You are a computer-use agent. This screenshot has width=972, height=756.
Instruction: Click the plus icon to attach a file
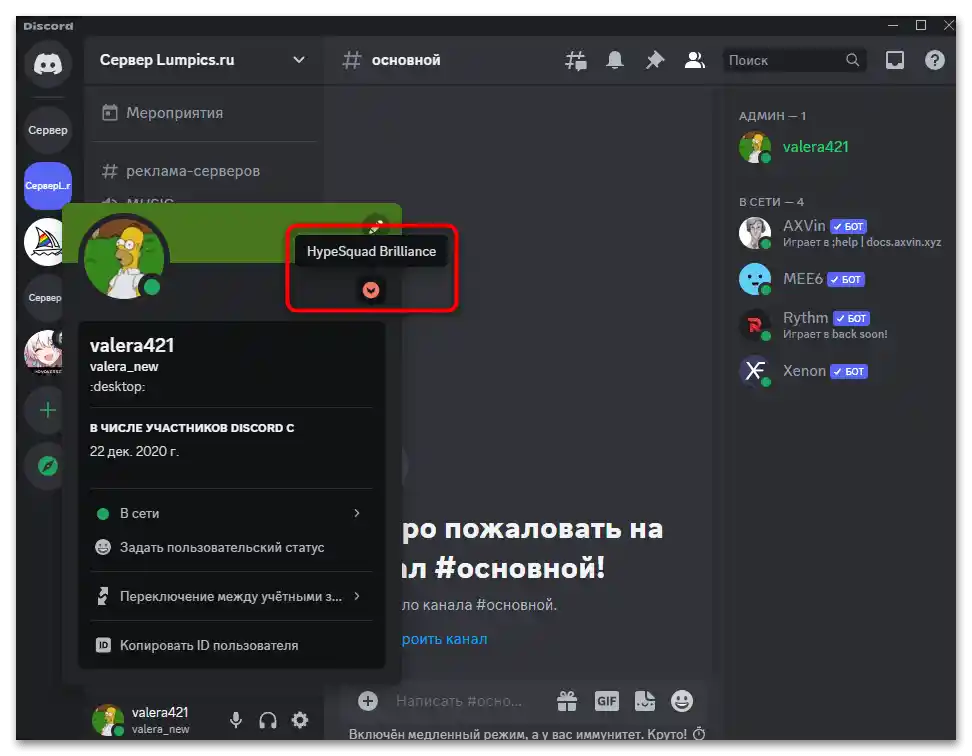tap(370, 701)
